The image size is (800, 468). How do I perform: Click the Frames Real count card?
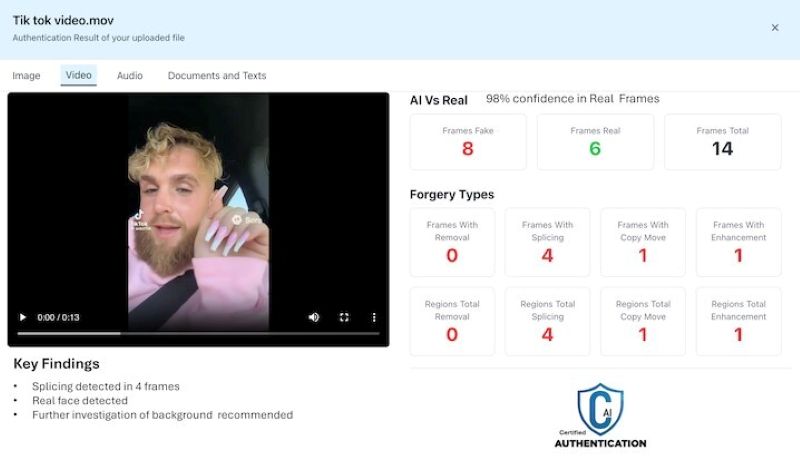pyautogui.click(x=595, y=142)
